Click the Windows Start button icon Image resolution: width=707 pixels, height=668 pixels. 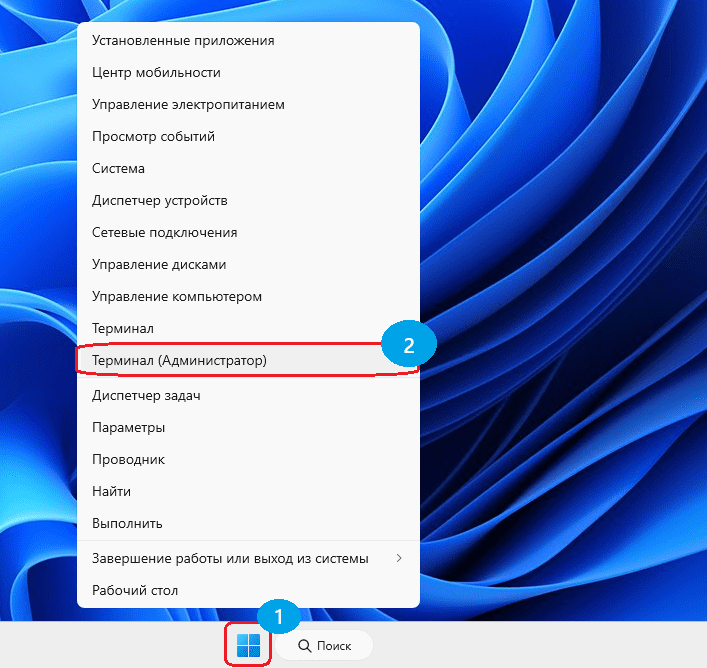(248, 646)
